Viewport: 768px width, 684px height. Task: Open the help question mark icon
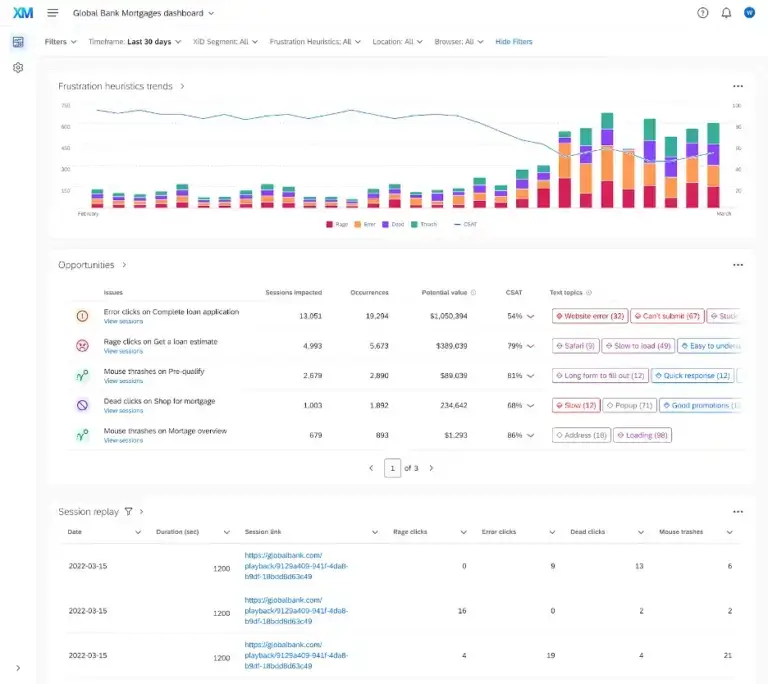coord(702,13)
